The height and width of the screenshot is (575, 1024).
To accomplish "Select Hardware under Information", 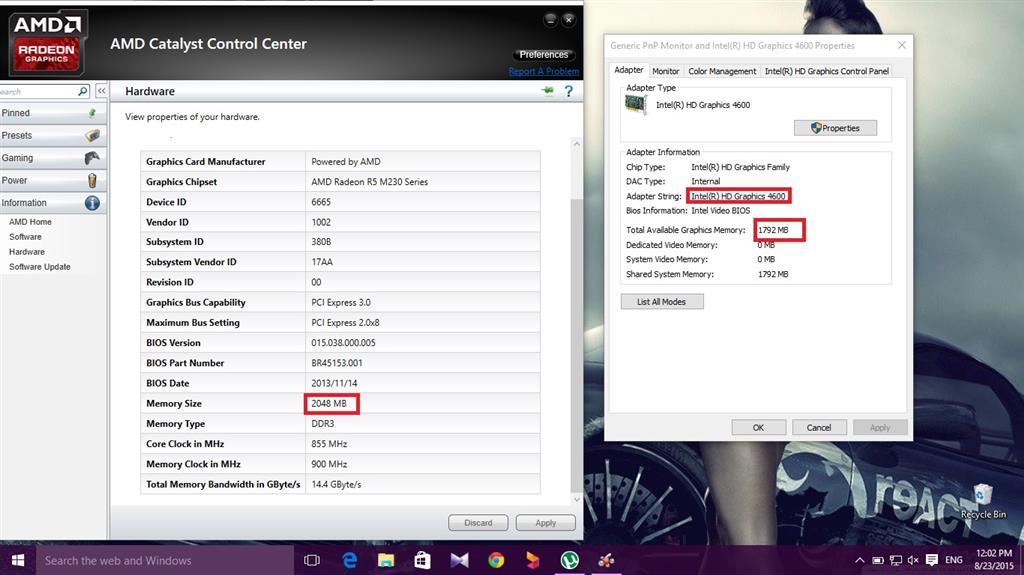I will [x=27, y=252].
